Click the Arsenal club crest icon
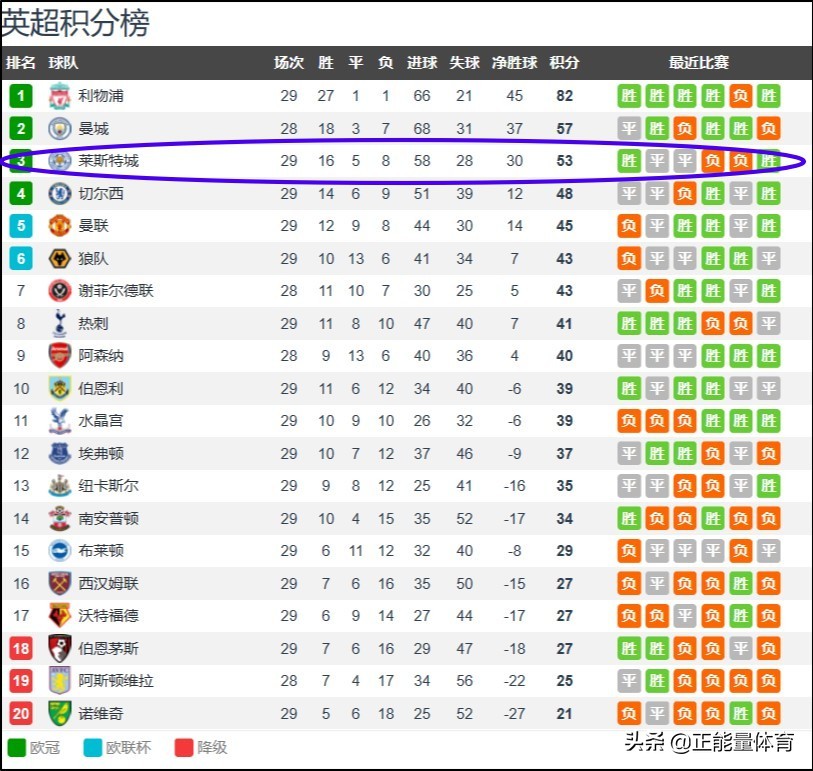 pos(60,356)
